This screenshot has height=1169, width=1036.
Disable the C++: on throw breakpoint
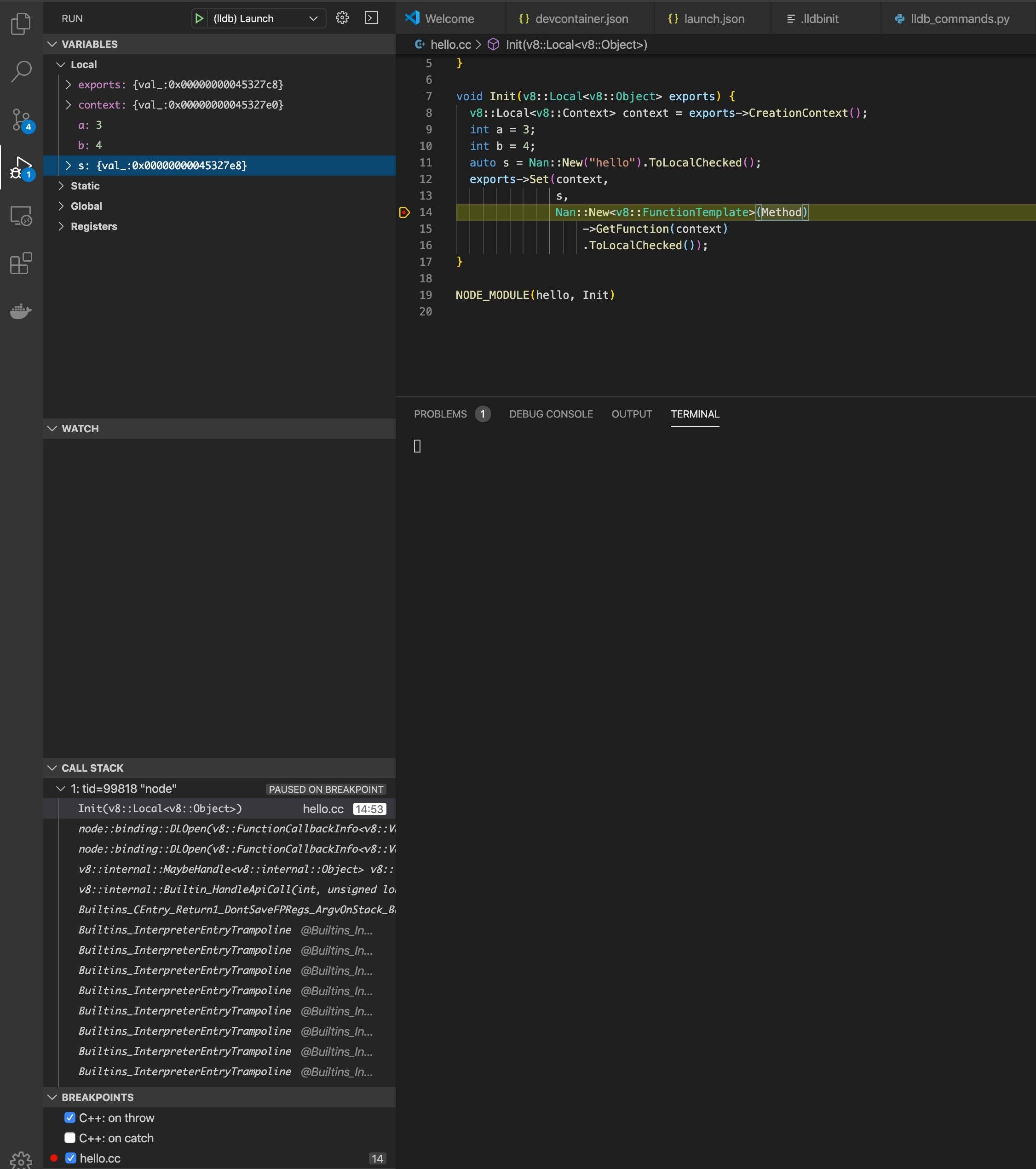click(70, 1117)
